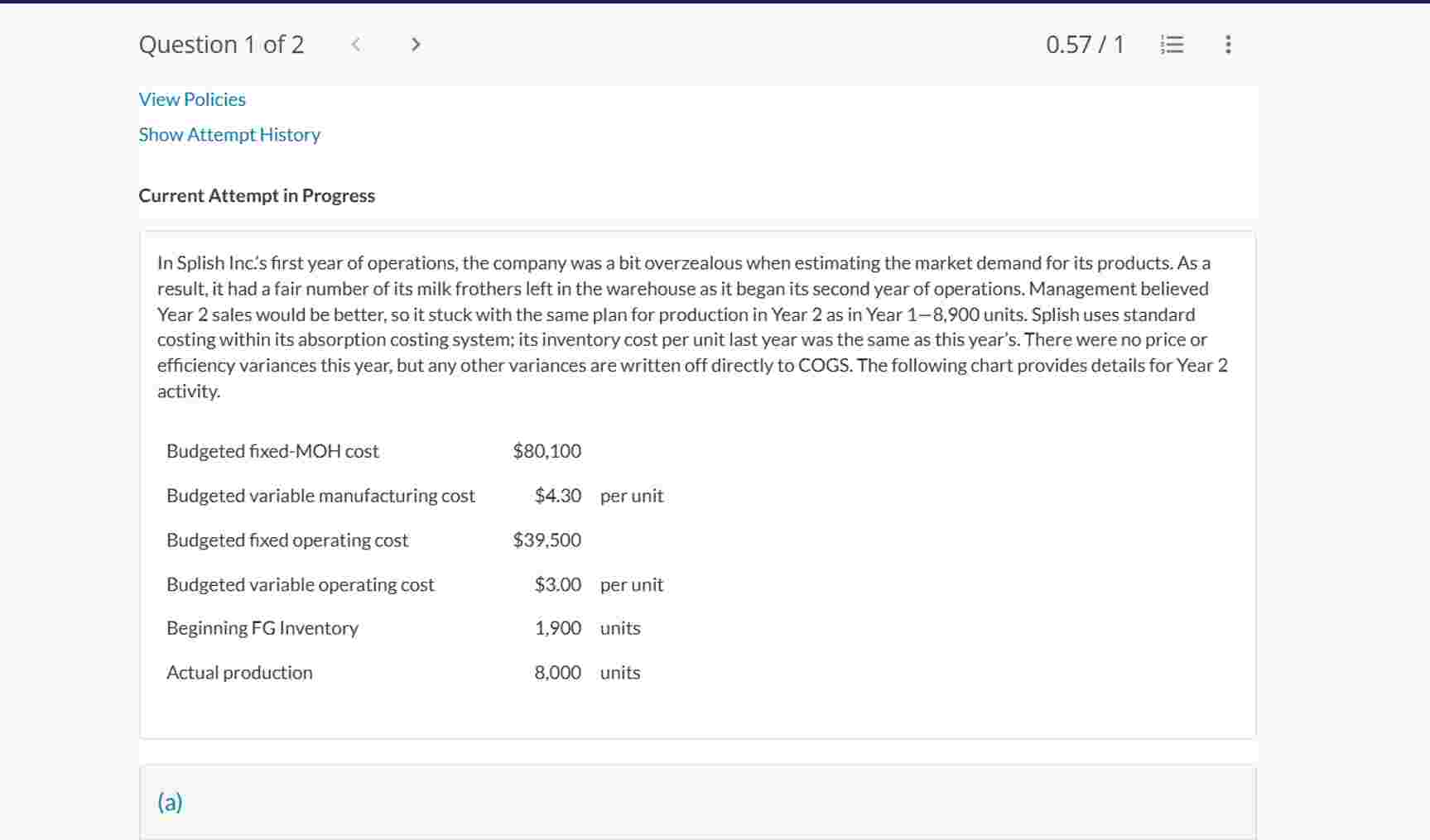Viewport: 1430px width, 840px height.
Task: Select the $39,500 fixed operating value
Action: [x=546, y=540]
